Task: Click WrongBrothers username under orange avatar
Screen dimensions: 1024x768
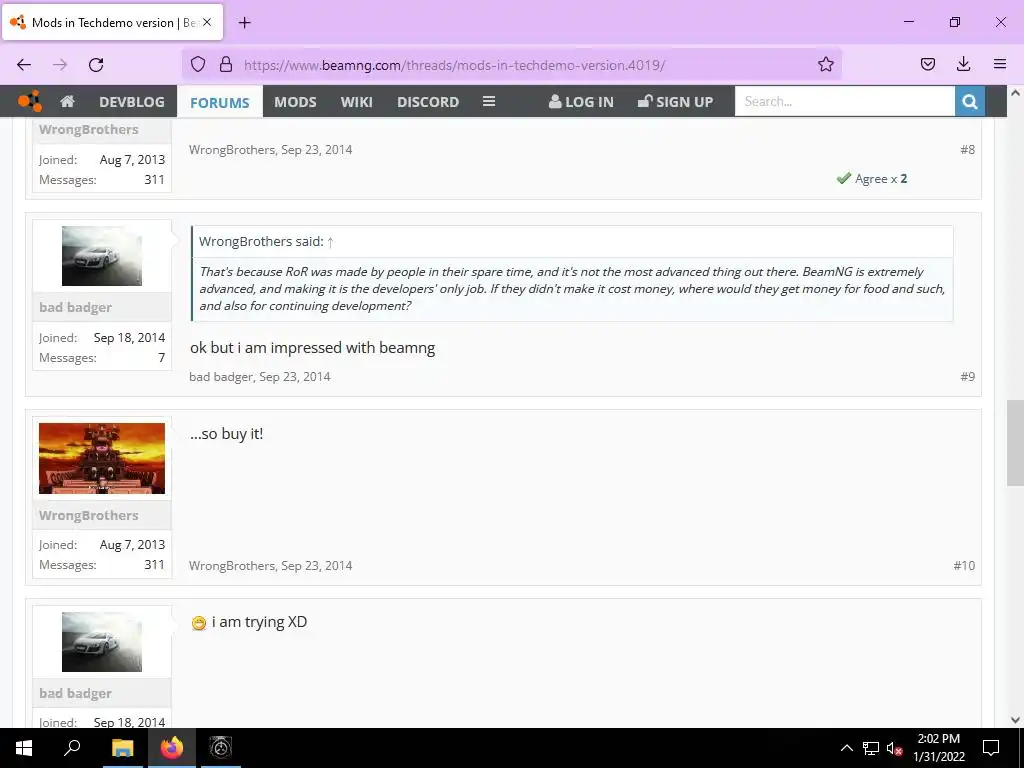Action: click(x=88, y=515)
